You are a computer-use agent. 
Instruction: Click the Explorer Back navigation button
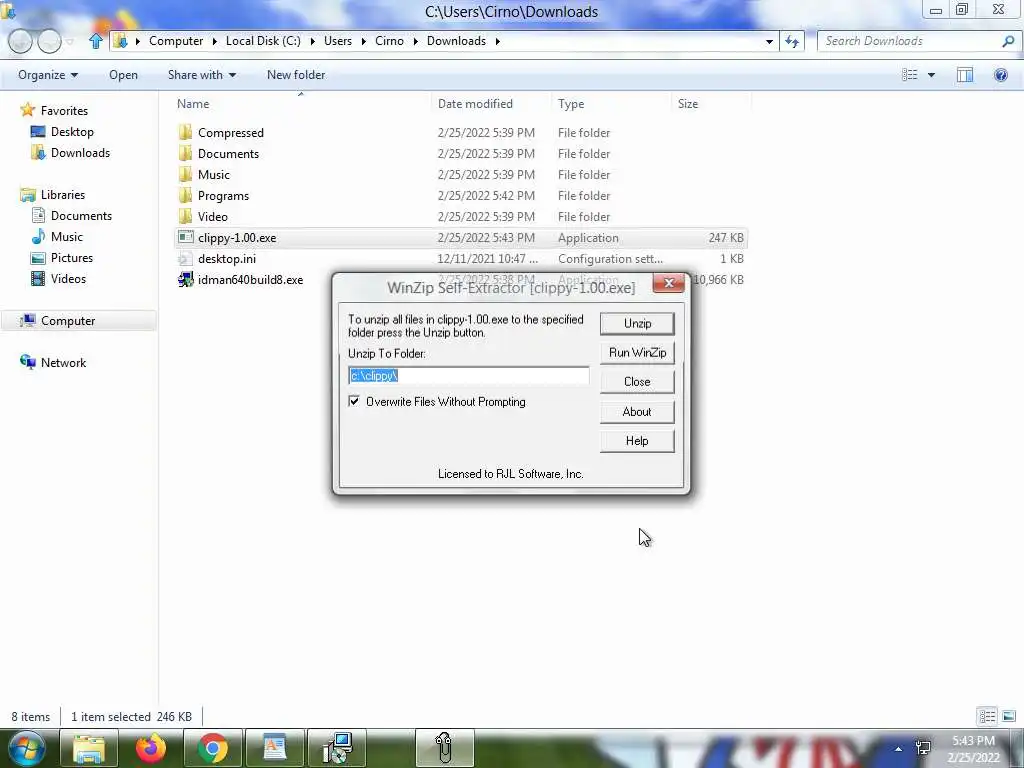pyautogui.click(x=20, y=42)
